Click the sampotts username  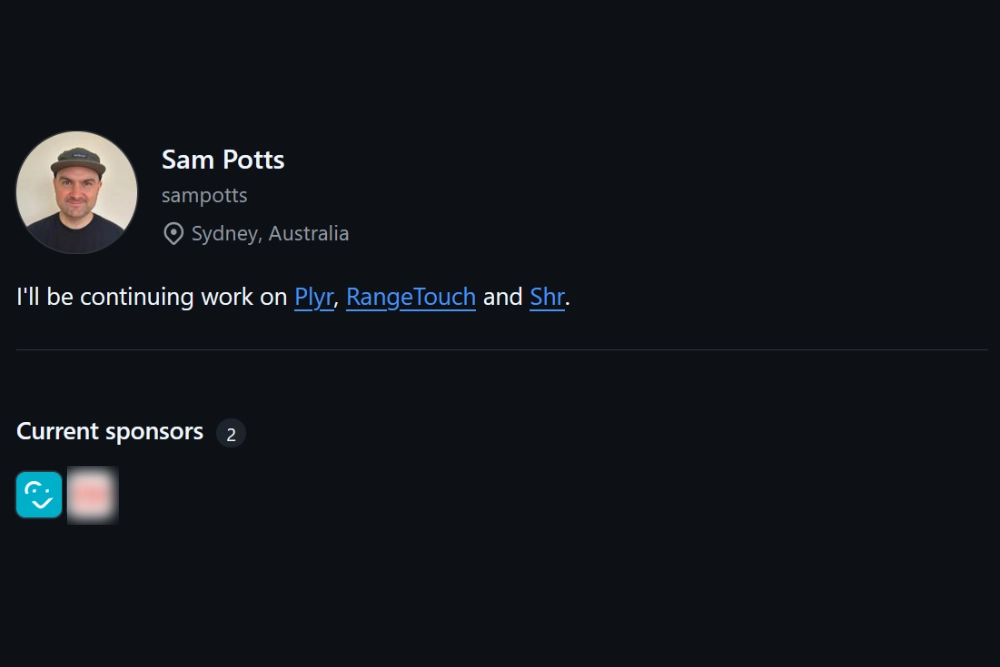coord(204,195)
